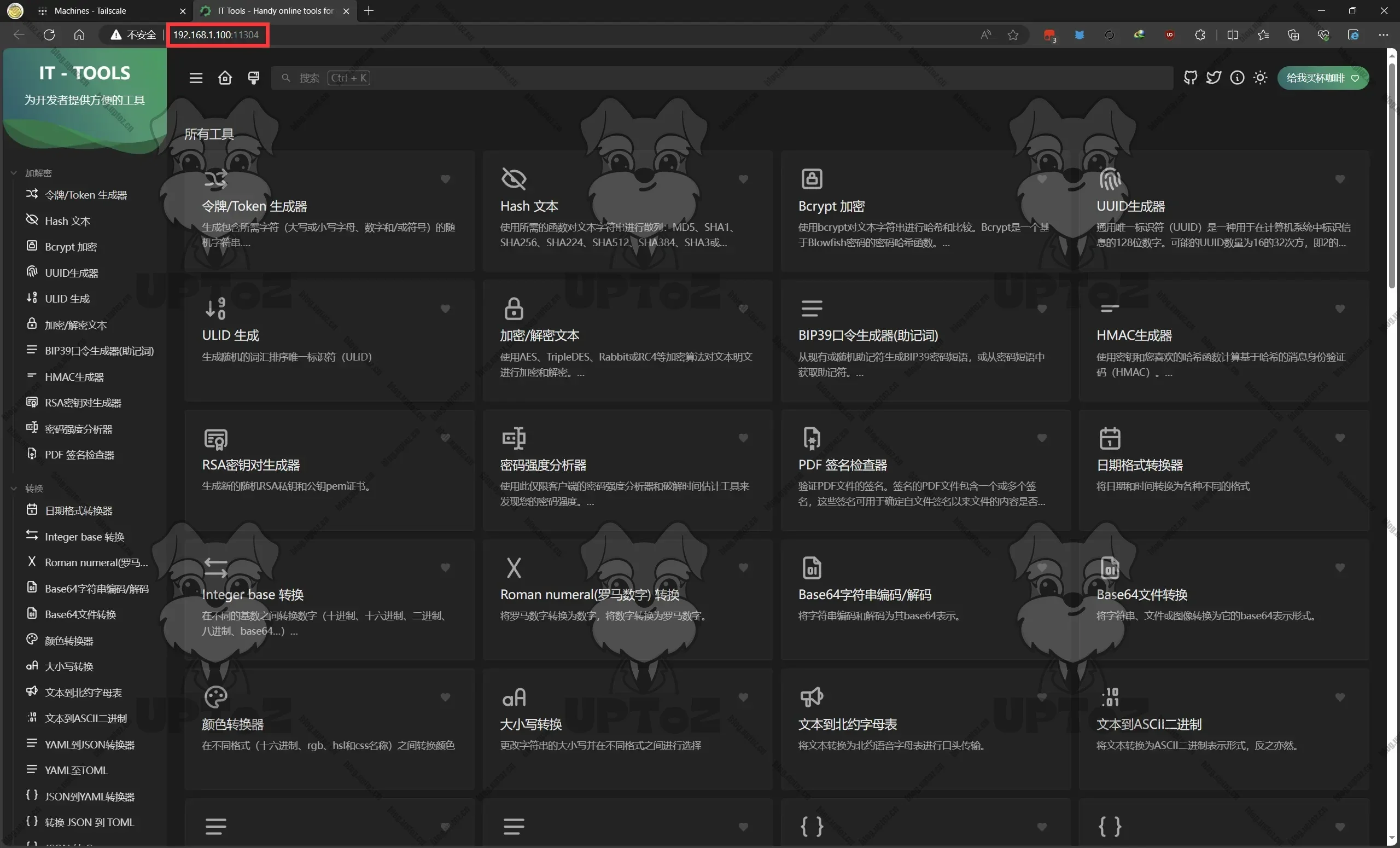Click 文本到ASCII二进制 card binary icon
Viewport: 1400px width, 848px height.
tap(1110, 697)
